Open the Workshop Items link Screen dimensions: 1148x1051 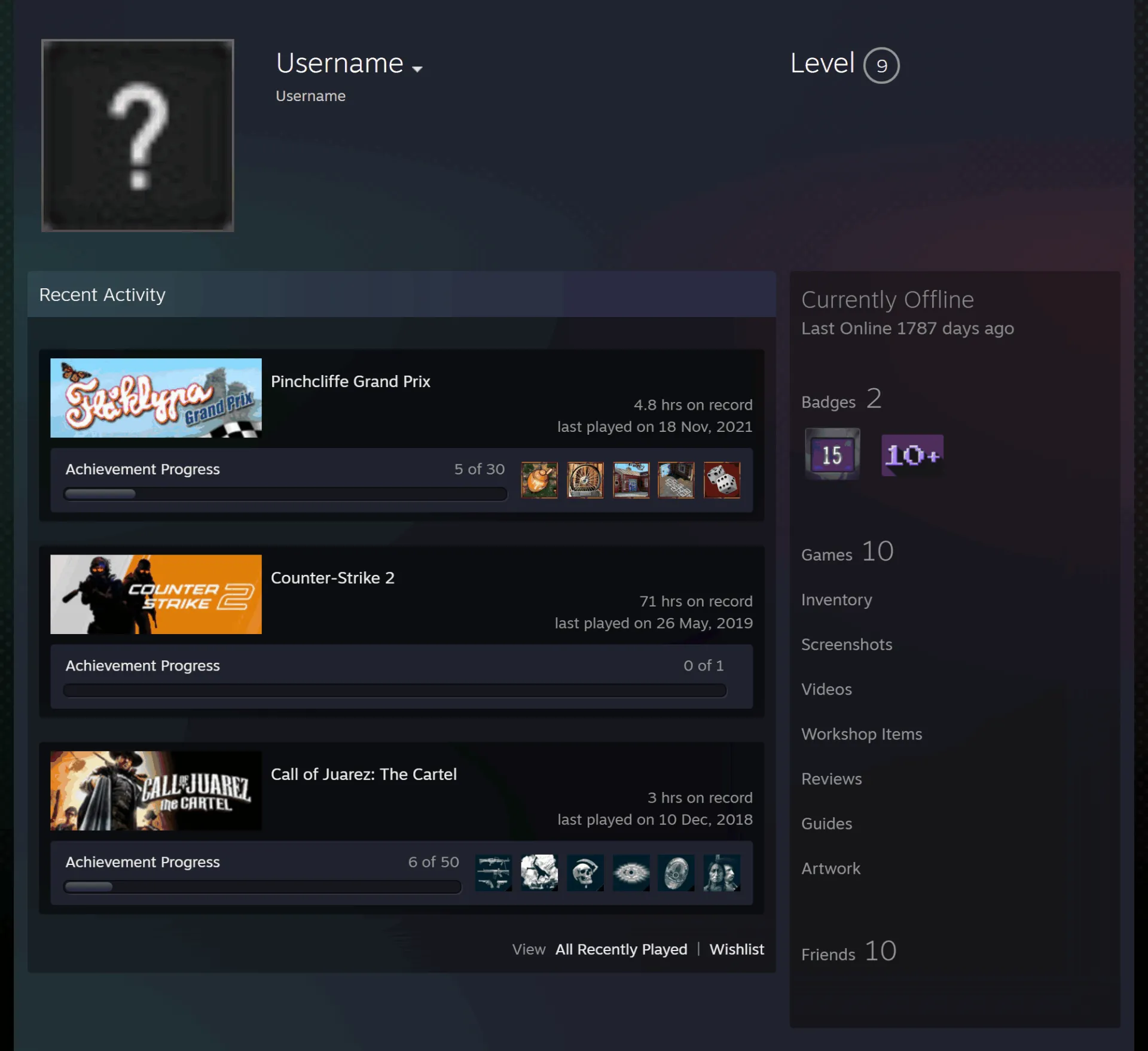862,734
